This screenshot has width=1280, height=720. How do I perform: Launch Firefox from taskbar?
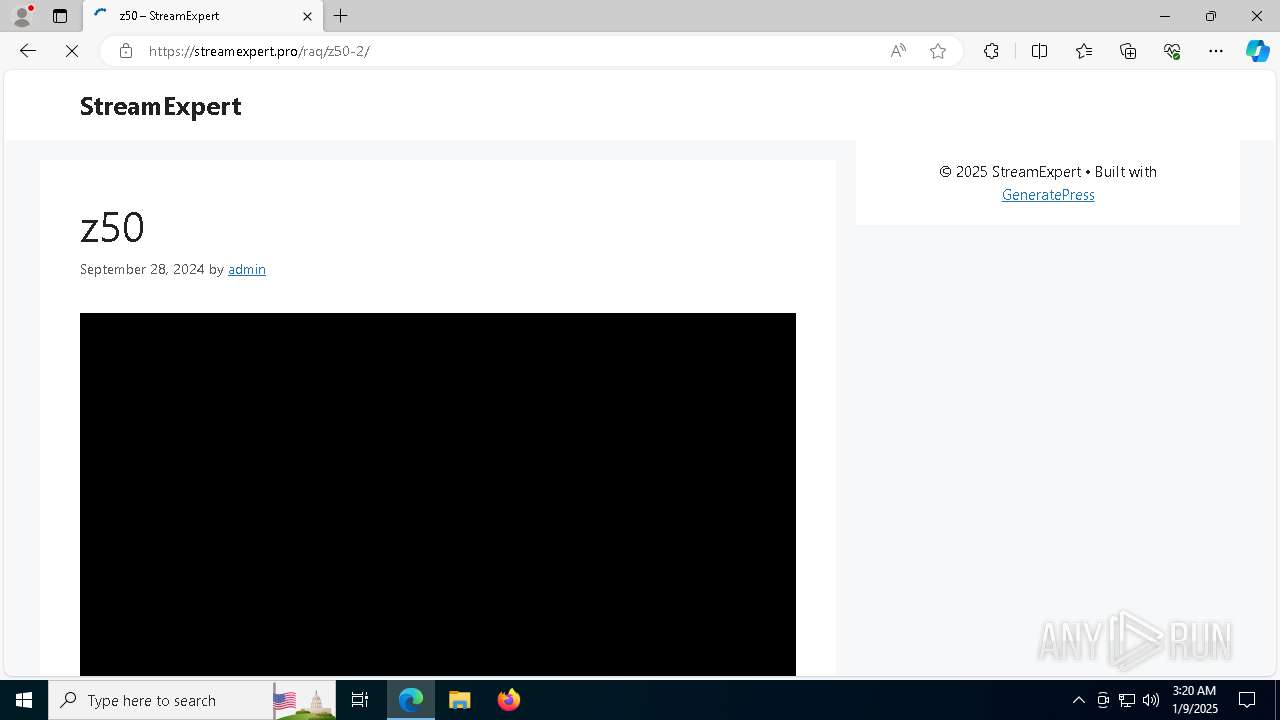click(x=508, y=700)
